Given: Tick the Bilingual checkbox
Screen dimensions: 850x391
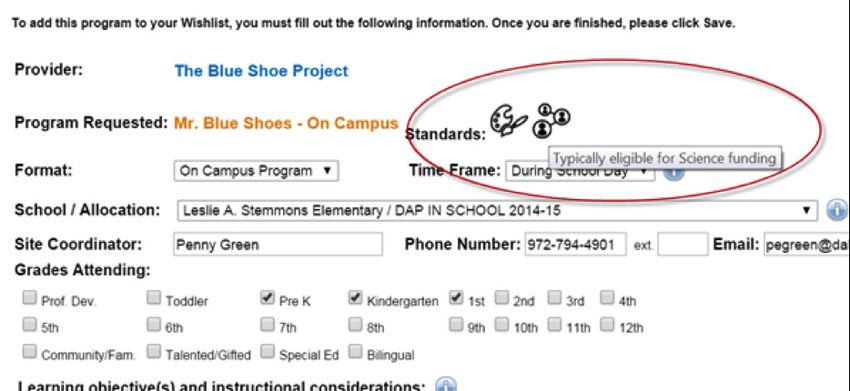Looking at the screenshot, I should (355, 352).
